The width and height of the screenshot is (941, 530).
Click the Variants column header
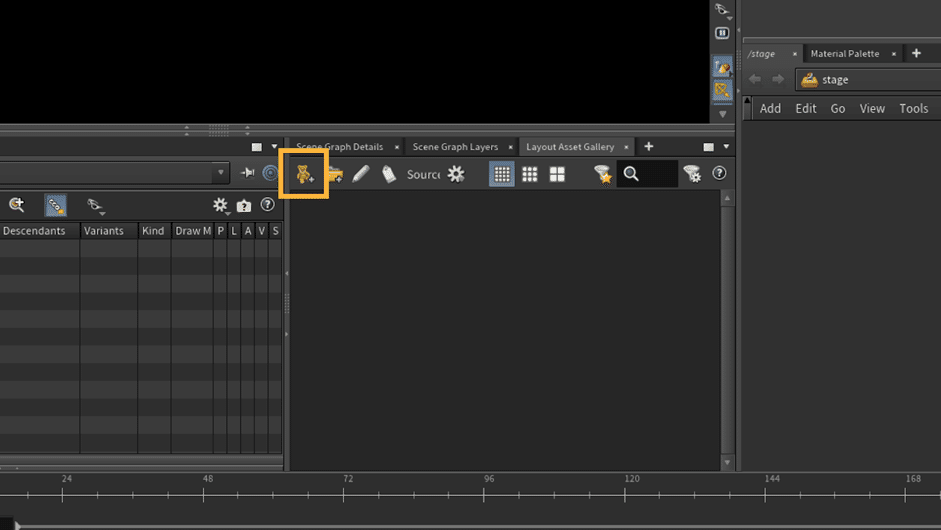point(109,231)
